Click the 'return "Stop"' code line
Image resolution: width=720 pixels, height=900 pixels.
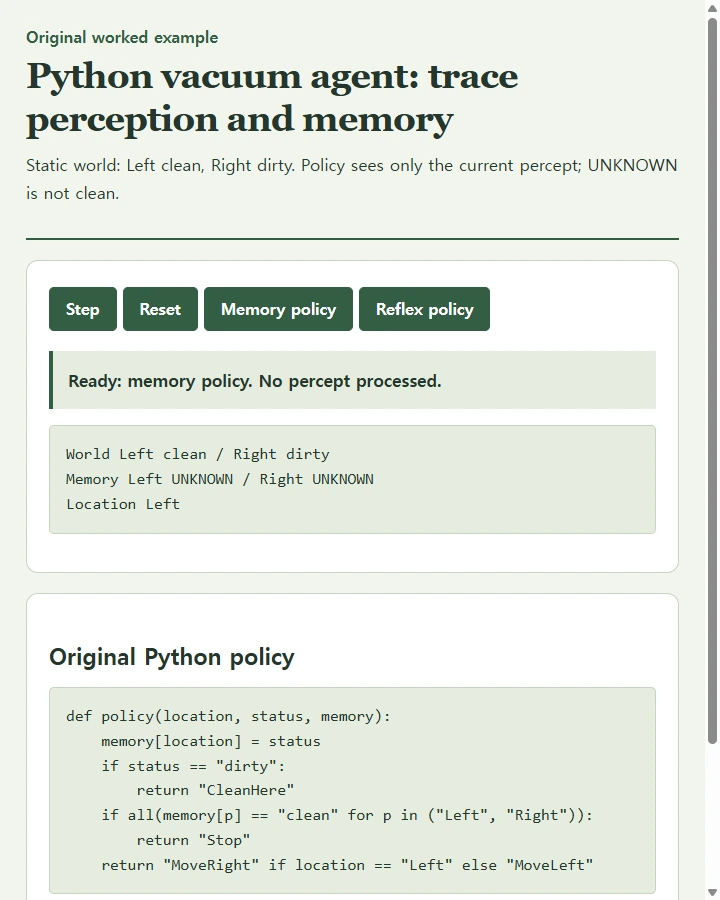(193, 840)
